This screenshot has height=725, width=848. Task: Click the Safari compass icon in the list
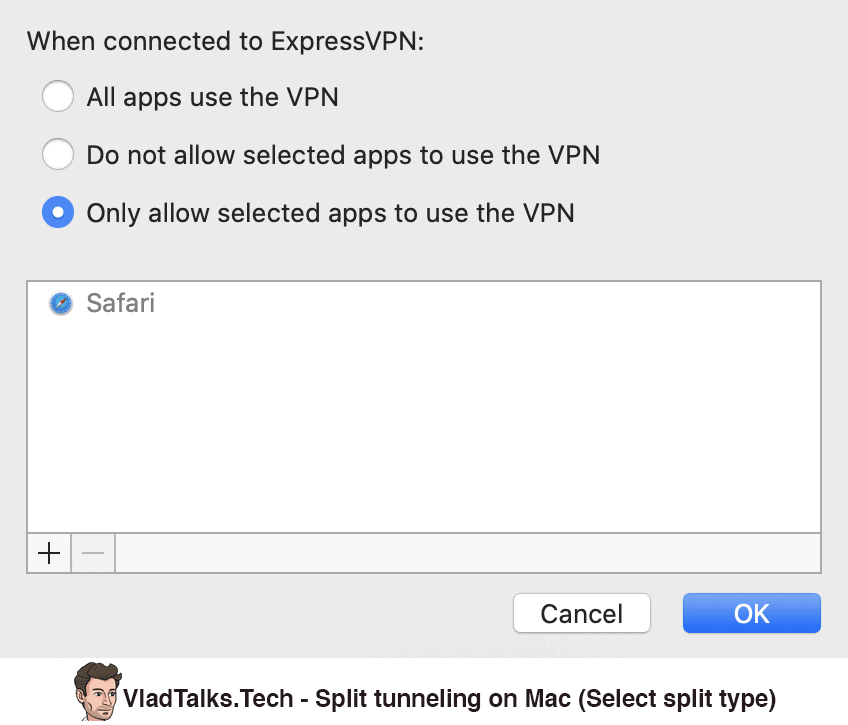(x=61, y=303)
